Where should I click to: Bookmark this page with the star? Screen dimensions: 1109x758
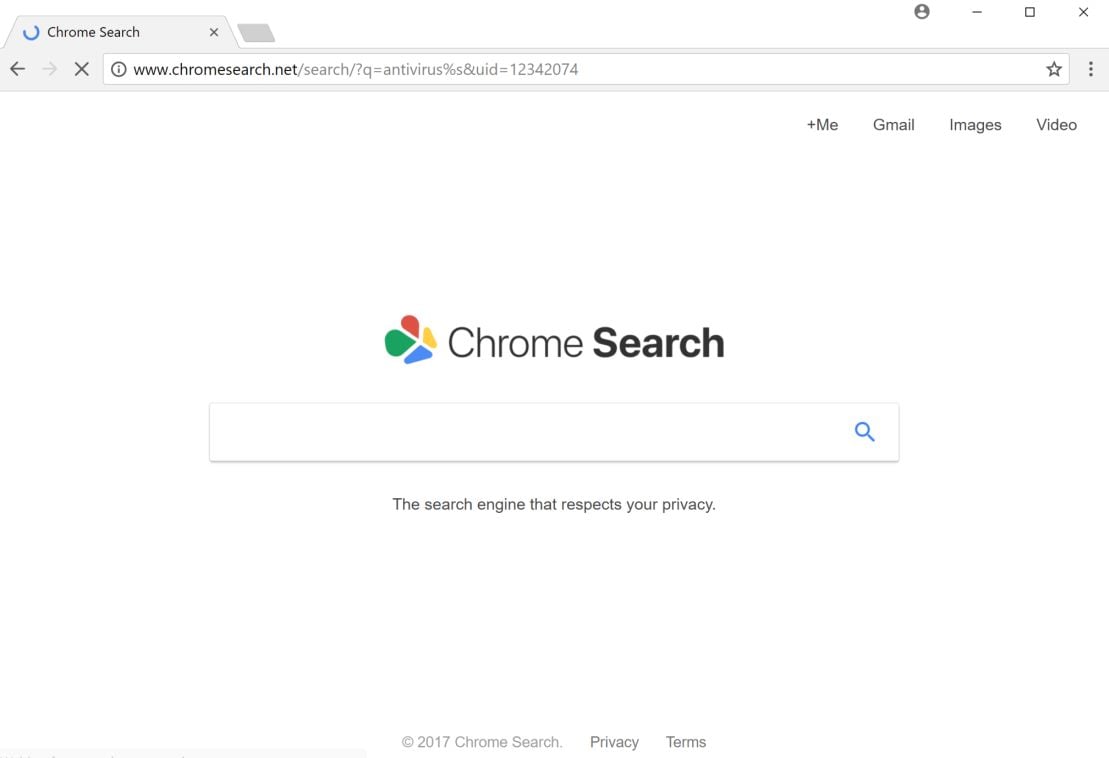click(1054, 69)
